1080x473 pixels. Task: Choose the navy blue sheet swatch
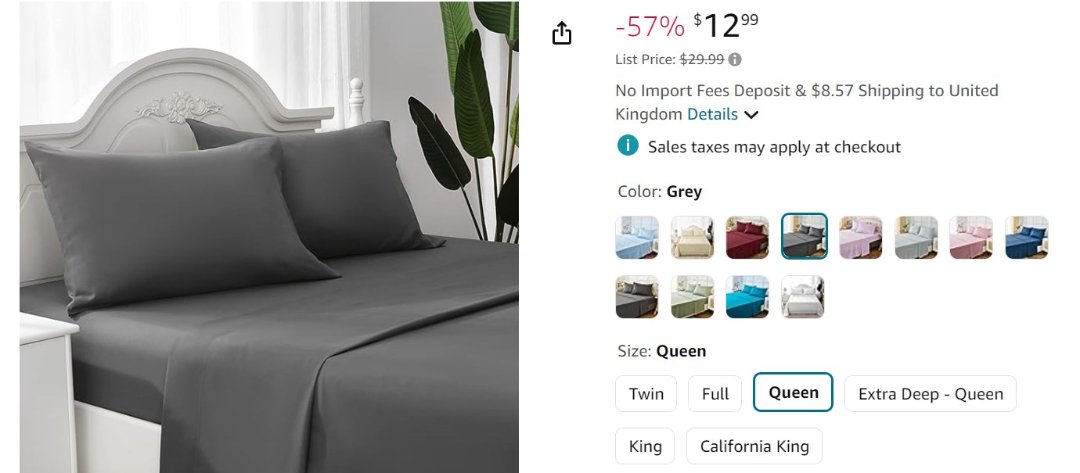(1027, 238)
